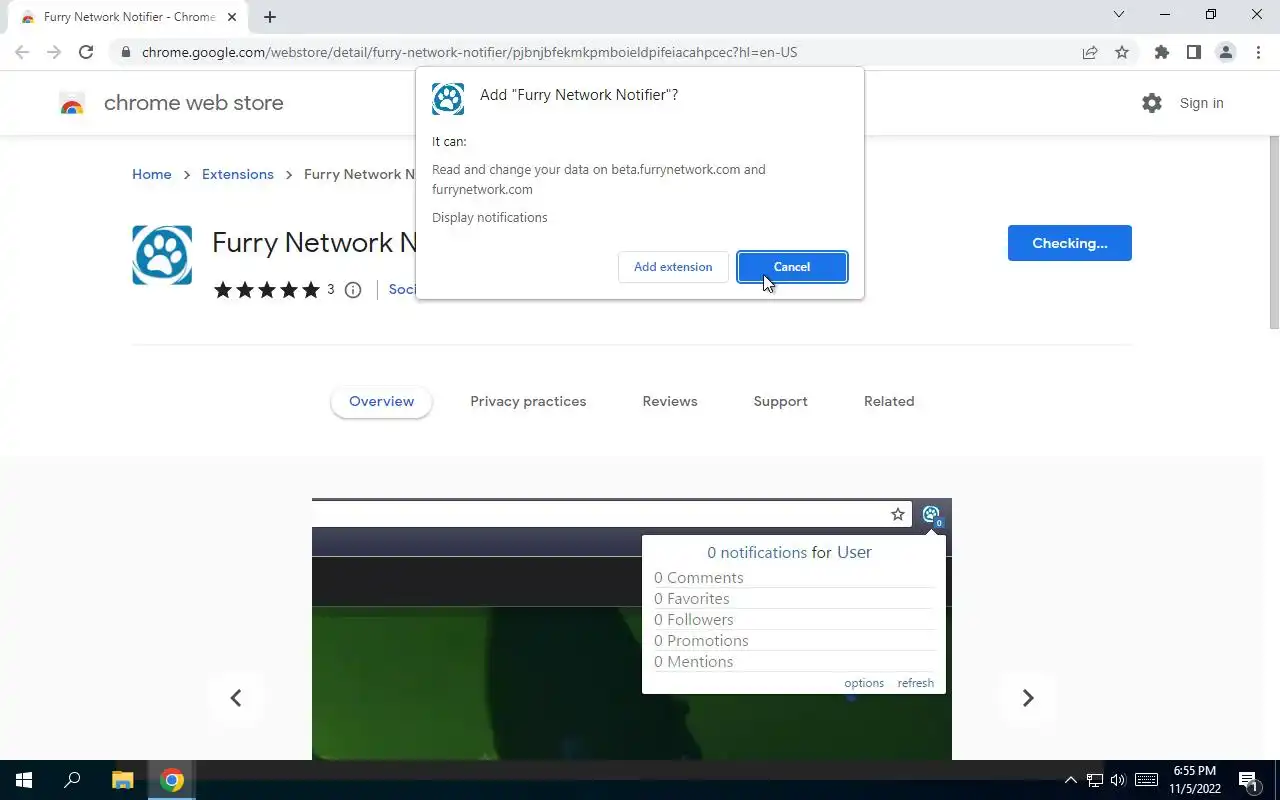
Task: Open the Related tab
Action: [889, 401]
